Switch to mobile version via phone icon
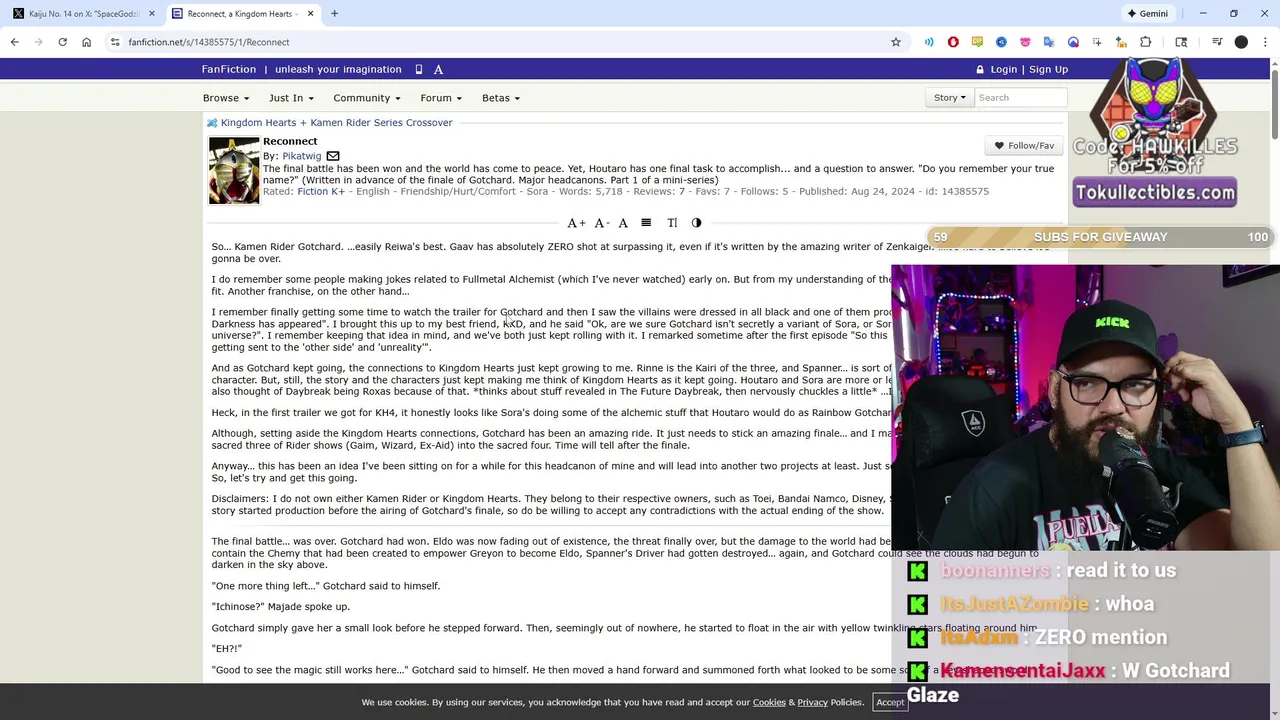The width and height of the screenshot is (1280, 720). (419, 69)
